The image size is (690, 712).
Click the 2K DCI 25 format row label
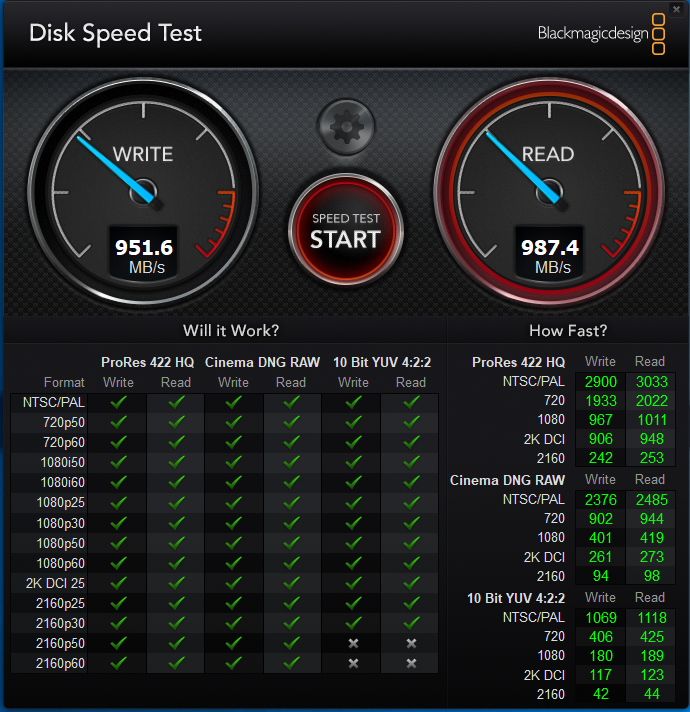pyautogui.click(x=55, y=583)
